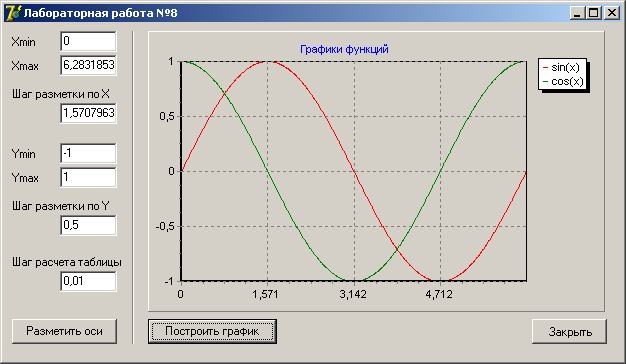Screen dimensions: 626x364
Task: Click the Ymax label
Action: click(x=25, y=178)
